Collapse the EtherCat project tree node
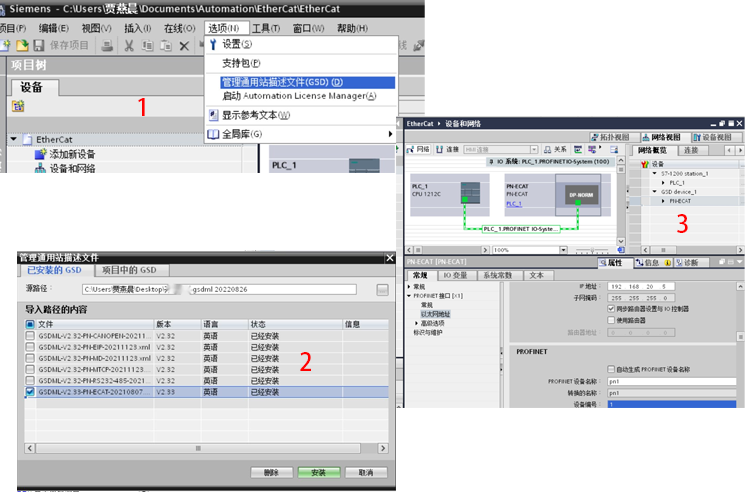Image resolution: width=750 pixels, height=500 pixels. [14, 140]
